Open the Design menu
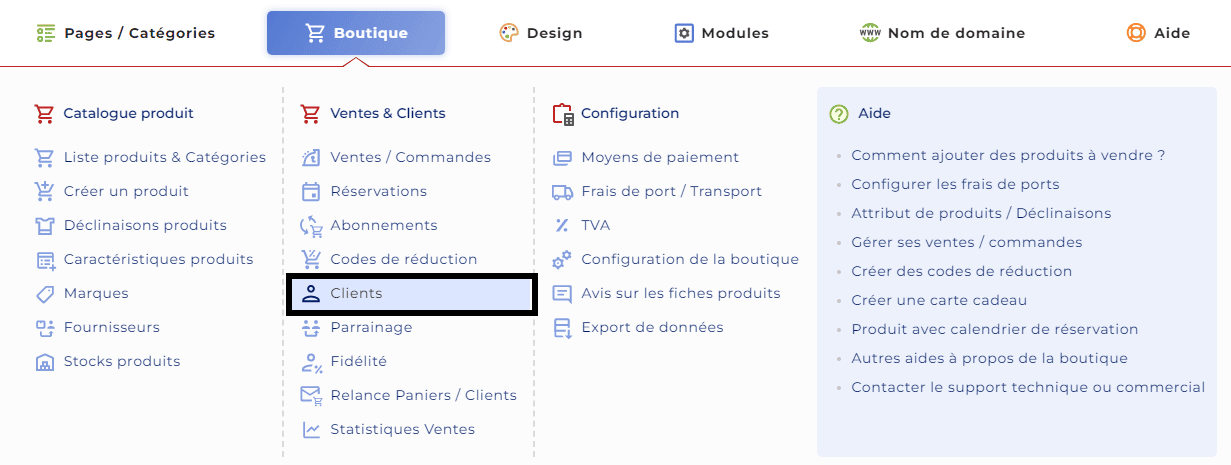Image resolution: width=1231 pixels, height=465 pixels. tap(541, 33)
